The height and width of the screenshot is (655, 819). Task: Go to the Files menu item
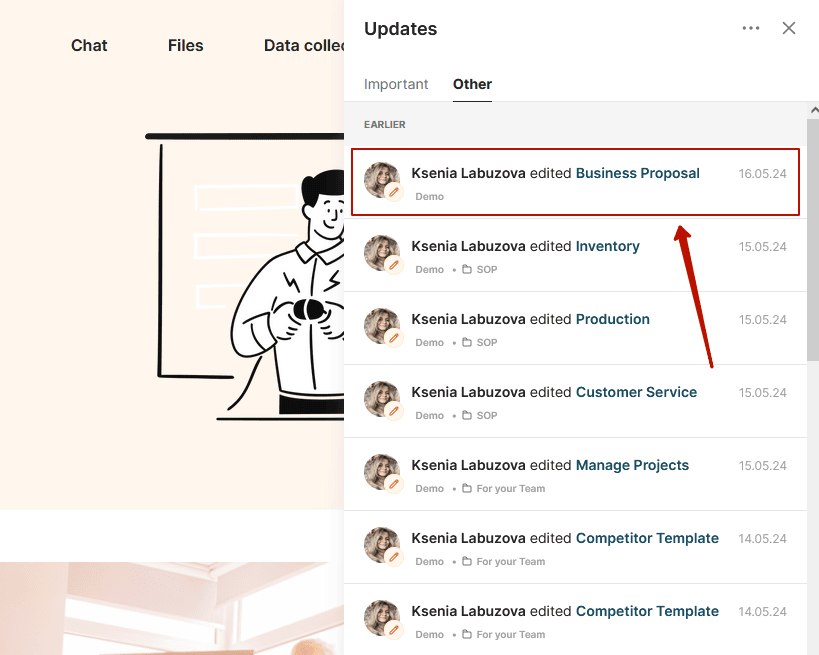coord(185,45)
